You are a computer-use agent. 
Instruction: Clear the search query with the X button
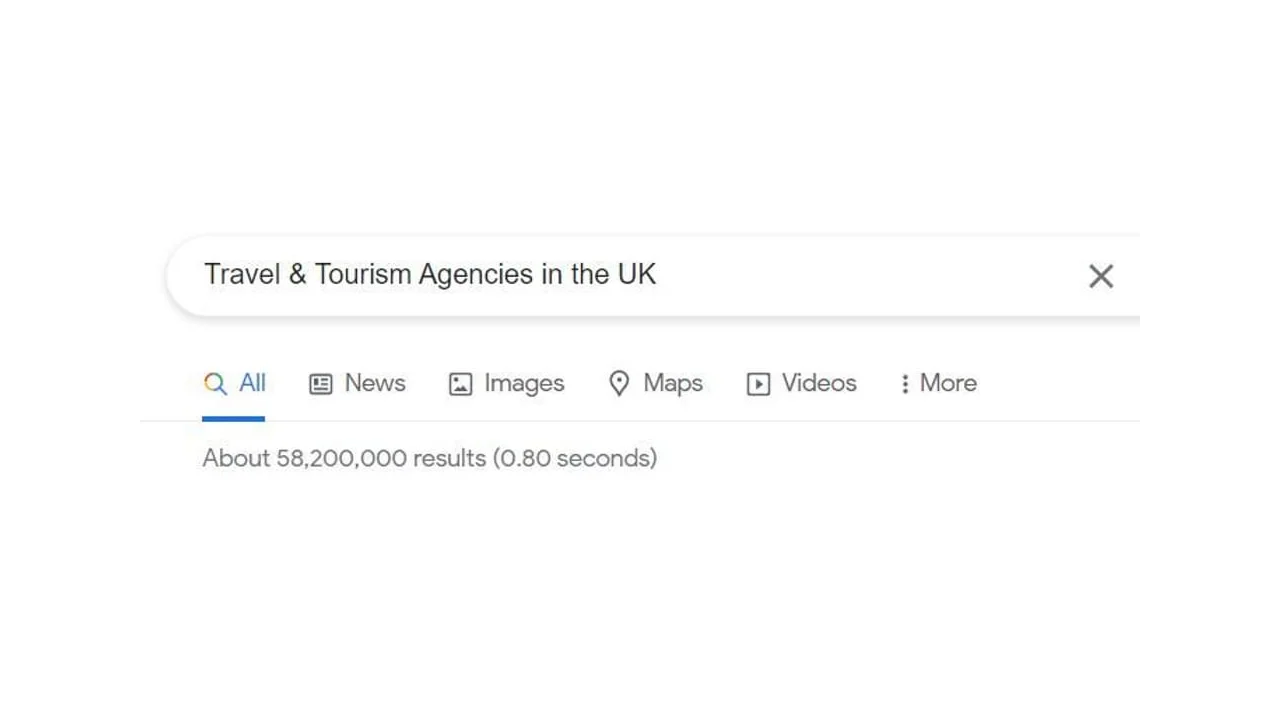(1101, 276)
